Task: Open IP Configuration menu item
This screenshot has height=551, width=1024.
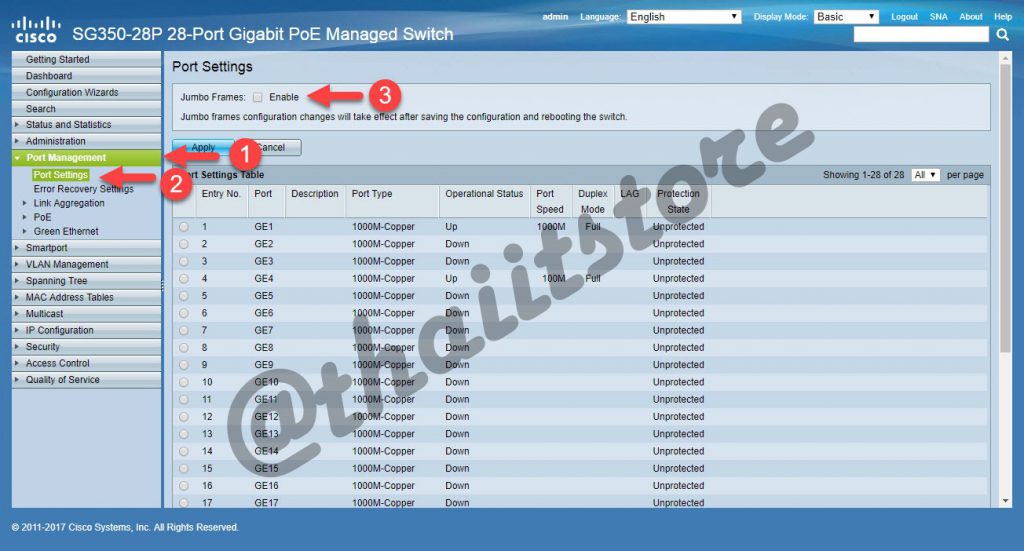Action: click(x=86, y=330)
